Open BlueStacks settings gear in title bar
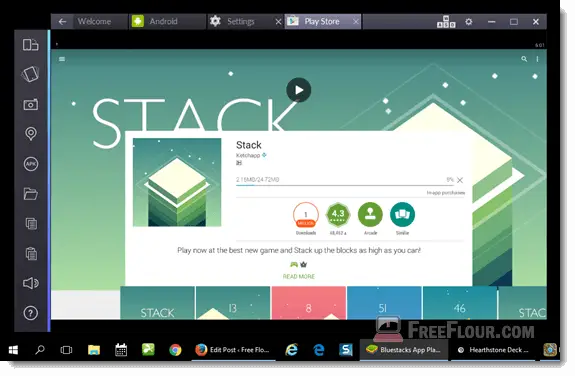This screenshot has height=376, width=575. [469, 22]
